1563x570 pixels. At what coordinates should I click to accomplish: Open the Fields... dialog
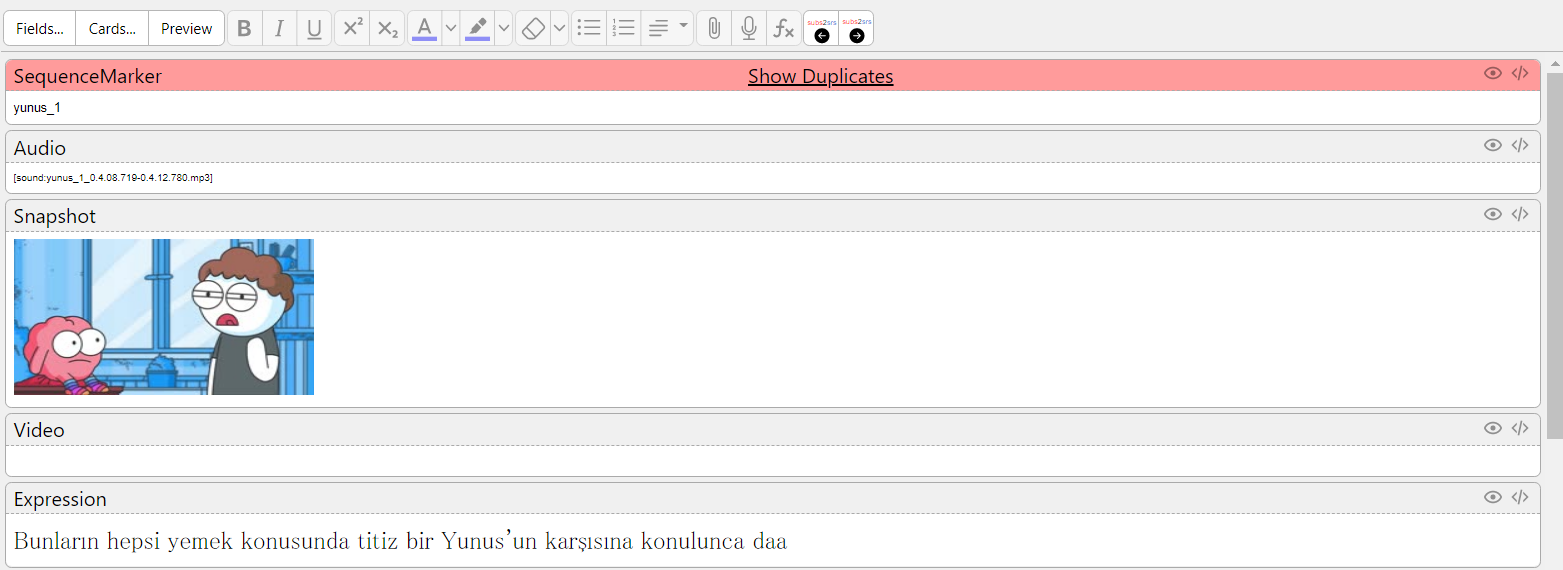click(x=40, y=29)
